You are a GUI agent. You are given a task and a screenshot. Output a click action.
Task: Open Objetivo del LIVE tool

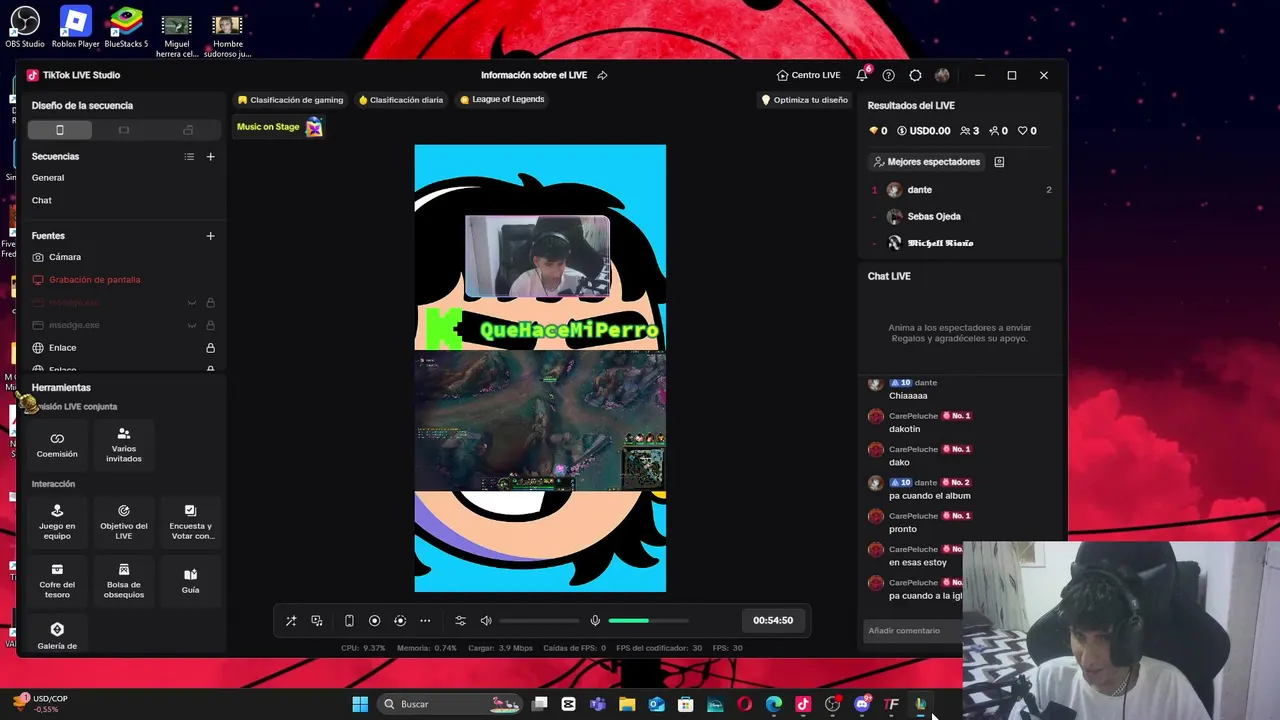(124, 521)
